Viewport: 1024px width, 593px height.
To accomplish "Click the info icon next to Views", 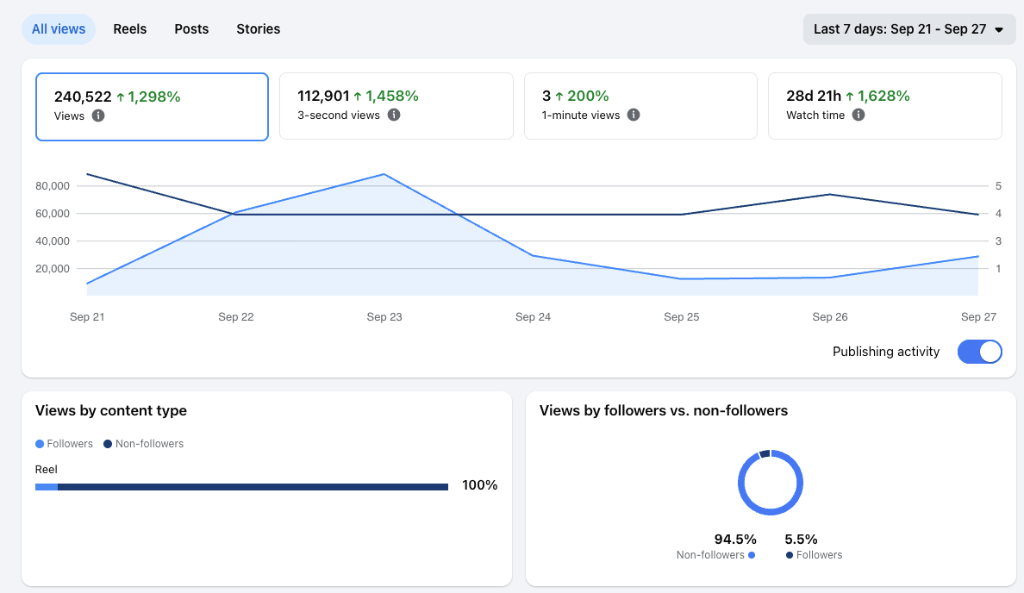I will [98, 116].
